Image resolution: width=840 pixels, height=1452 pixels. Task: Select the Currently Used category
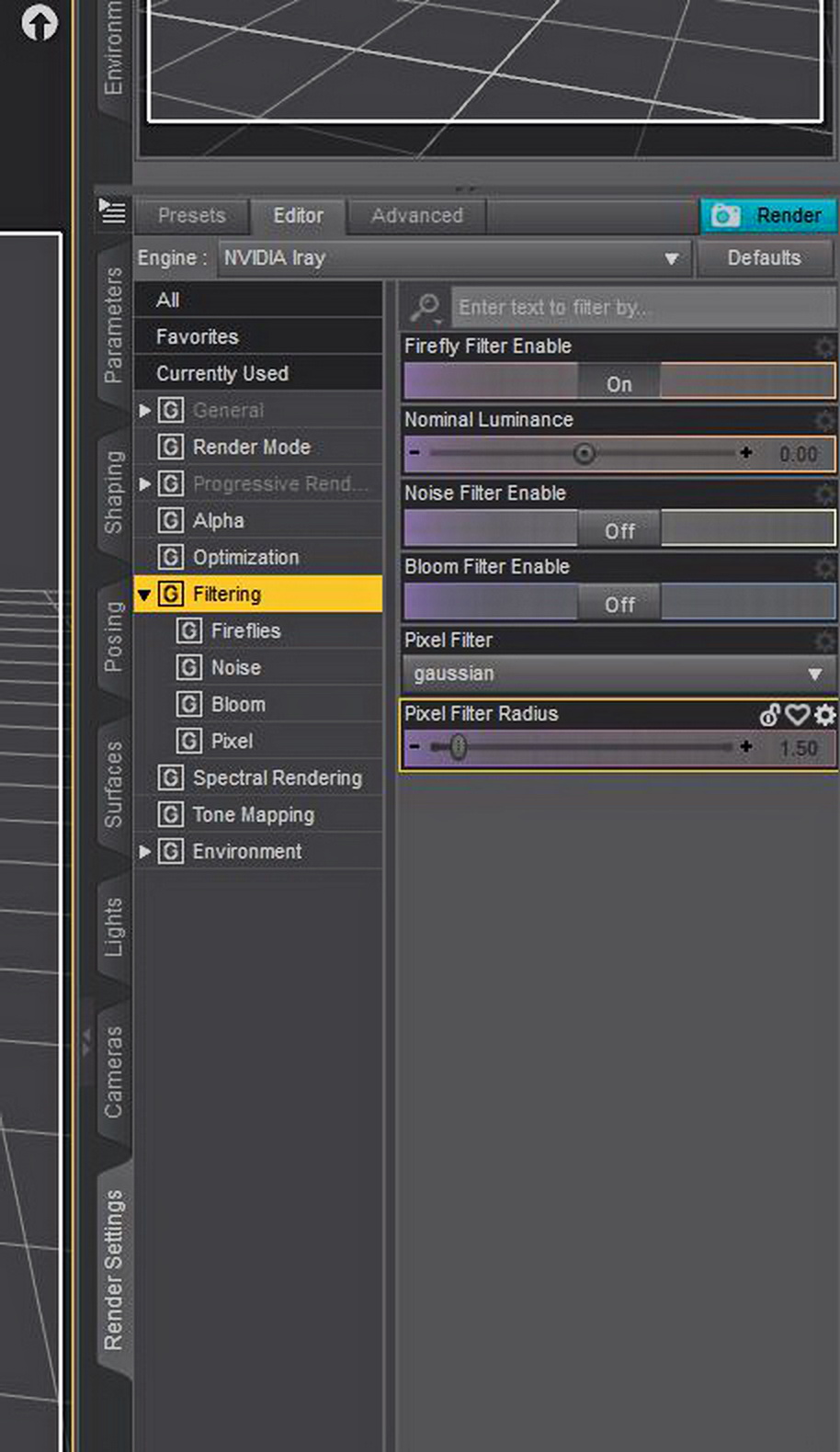[258, 373]
